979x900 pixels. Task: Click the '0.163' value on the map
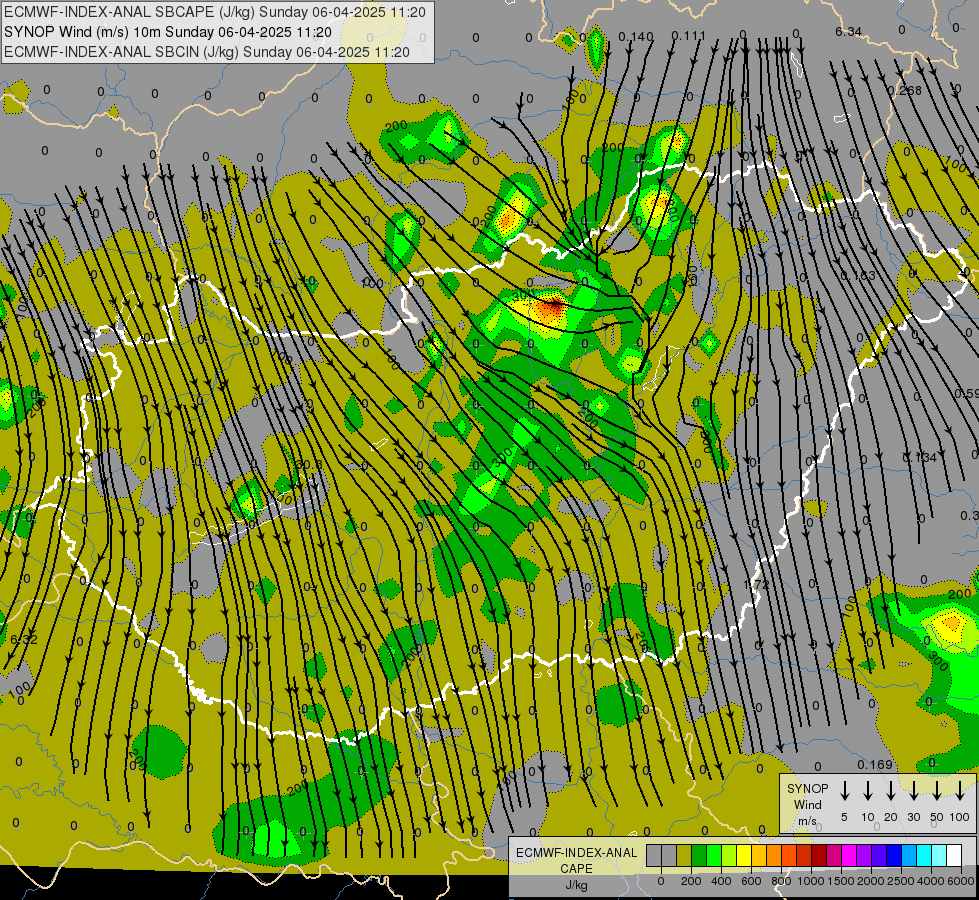click(x=858, y=275)
